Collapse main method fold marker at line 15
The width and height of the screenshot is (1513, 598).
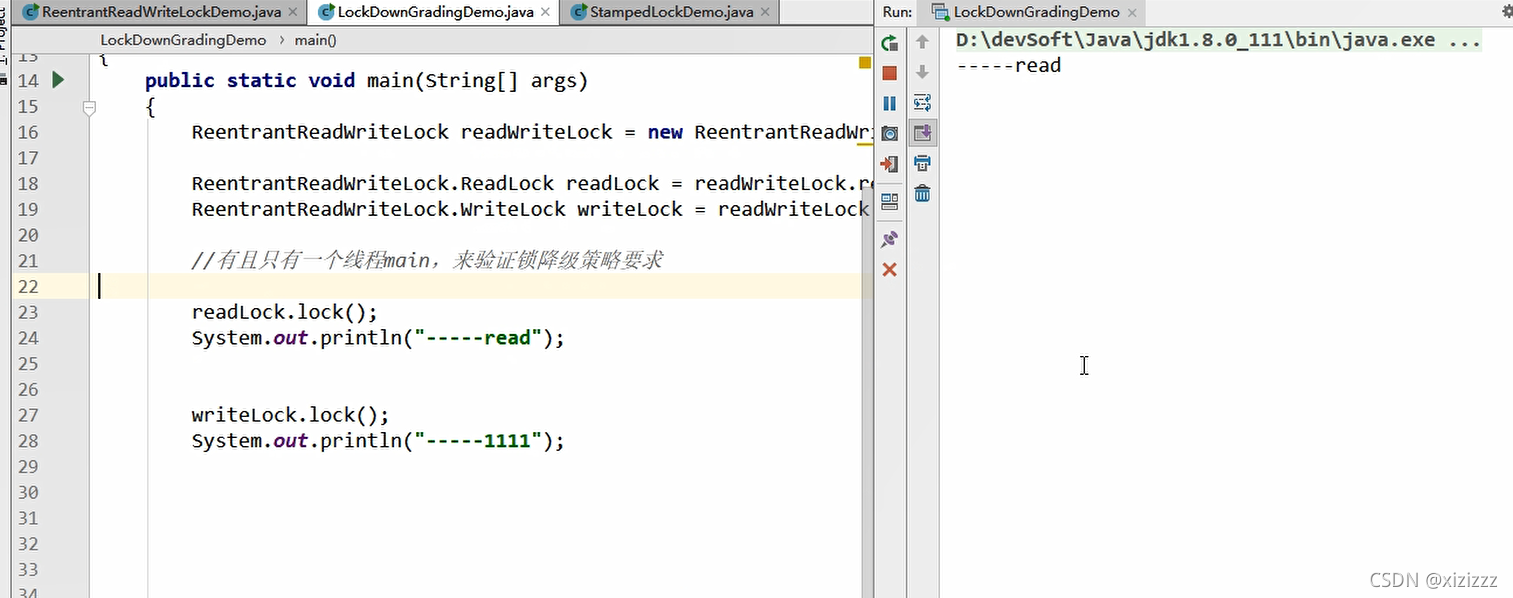pos(89,107)
